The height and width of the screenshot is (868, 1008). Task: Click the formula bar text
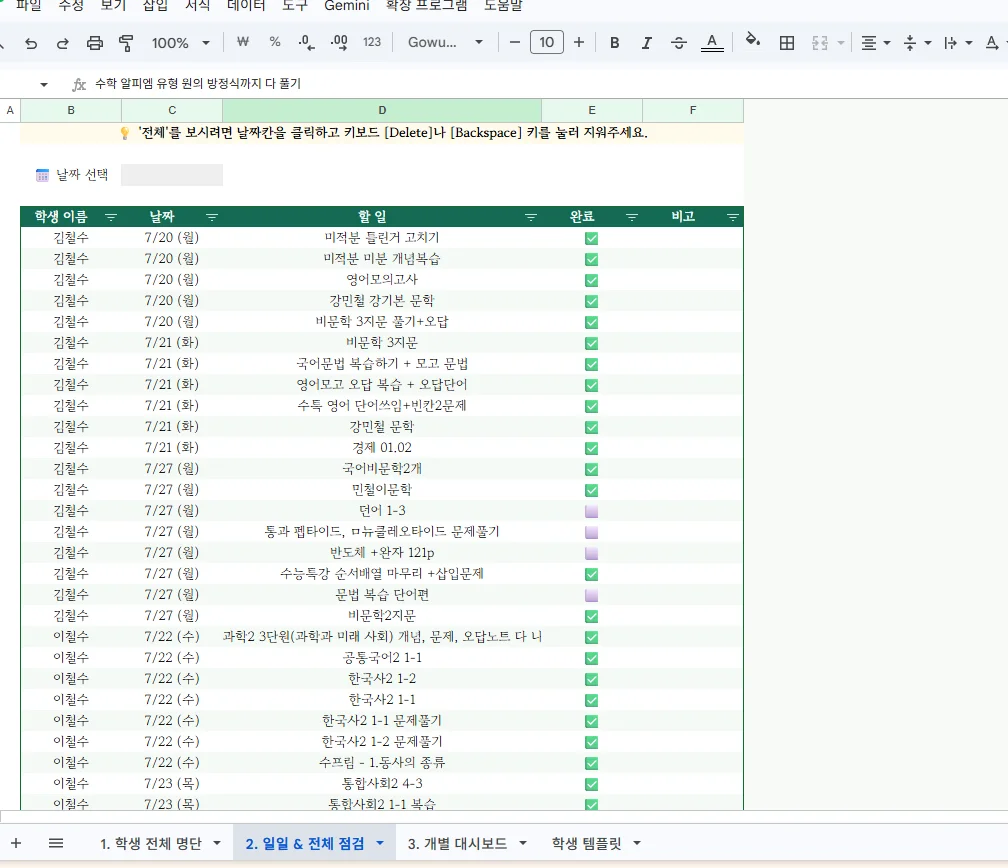198,84
